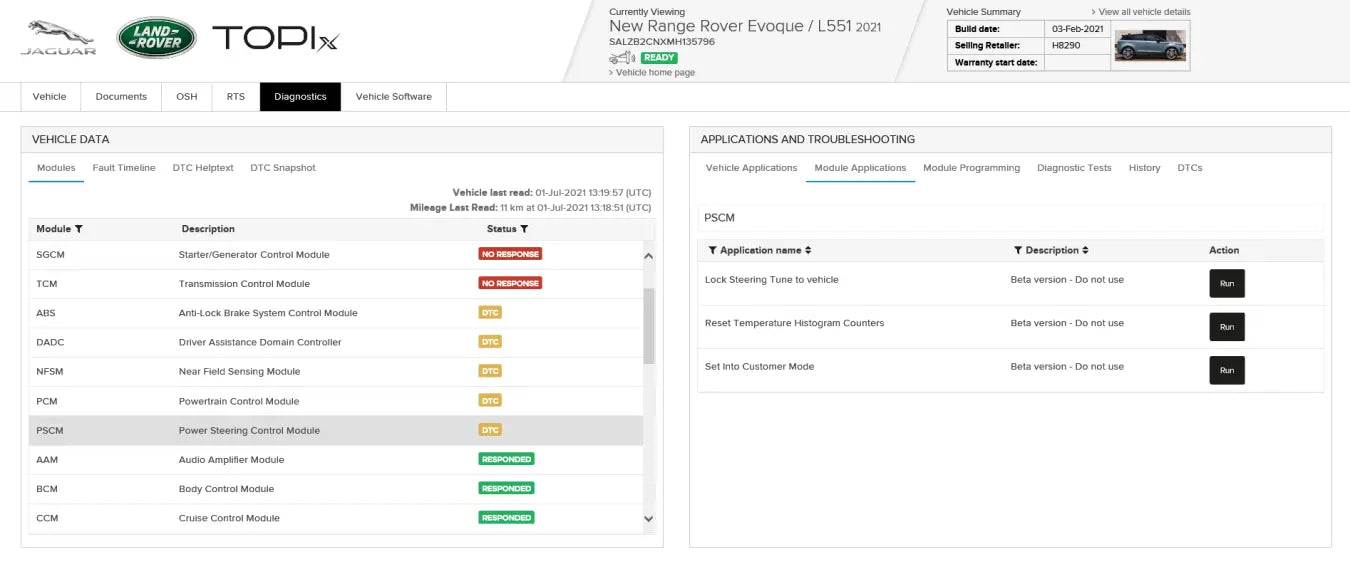The height and width of the screenshot is (574, 1350).
Task: Click the green READY status badge
Action: coord(659,58)
